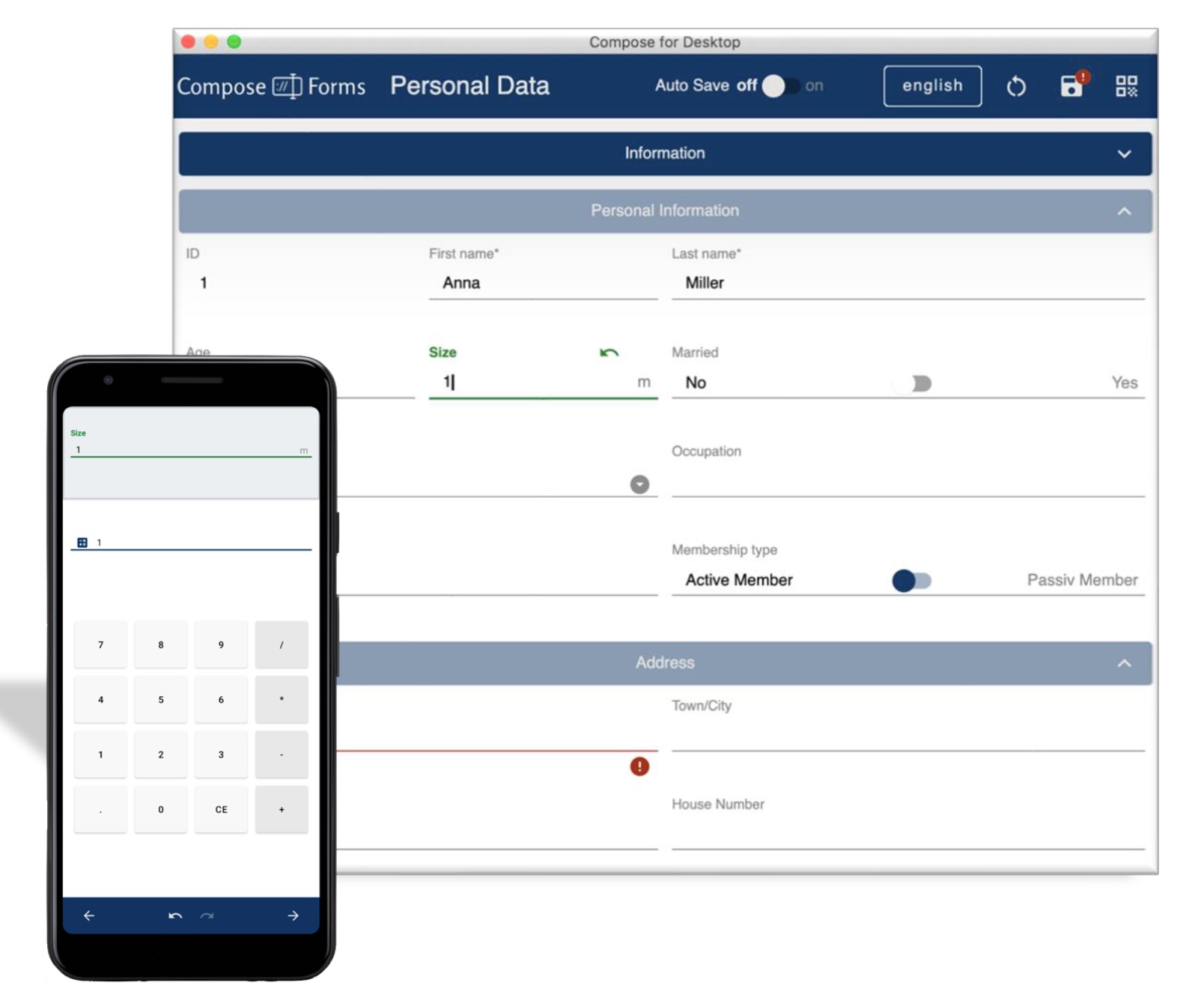Click the Occupation input field
The image size is (1204, 997).
907,481
